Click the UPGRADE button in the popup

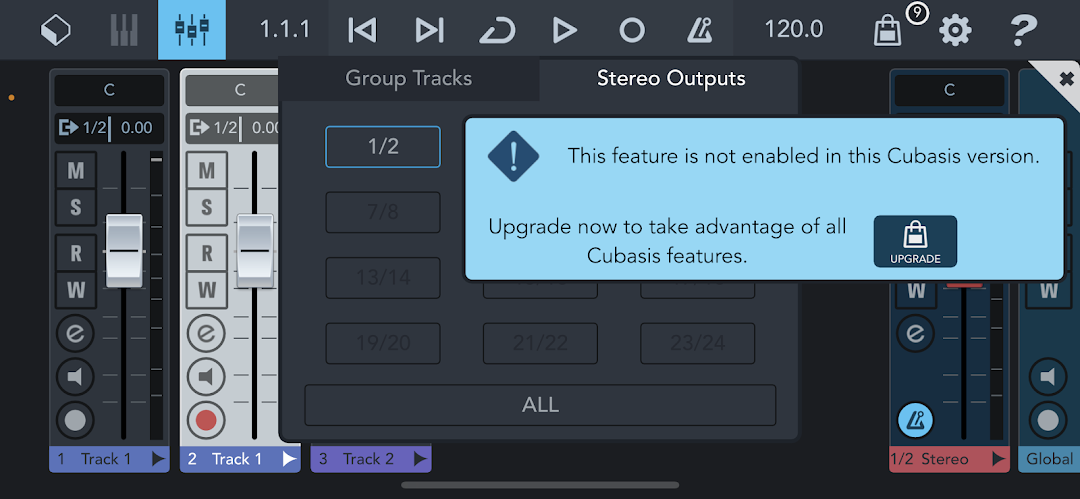[x=915, y=241]
